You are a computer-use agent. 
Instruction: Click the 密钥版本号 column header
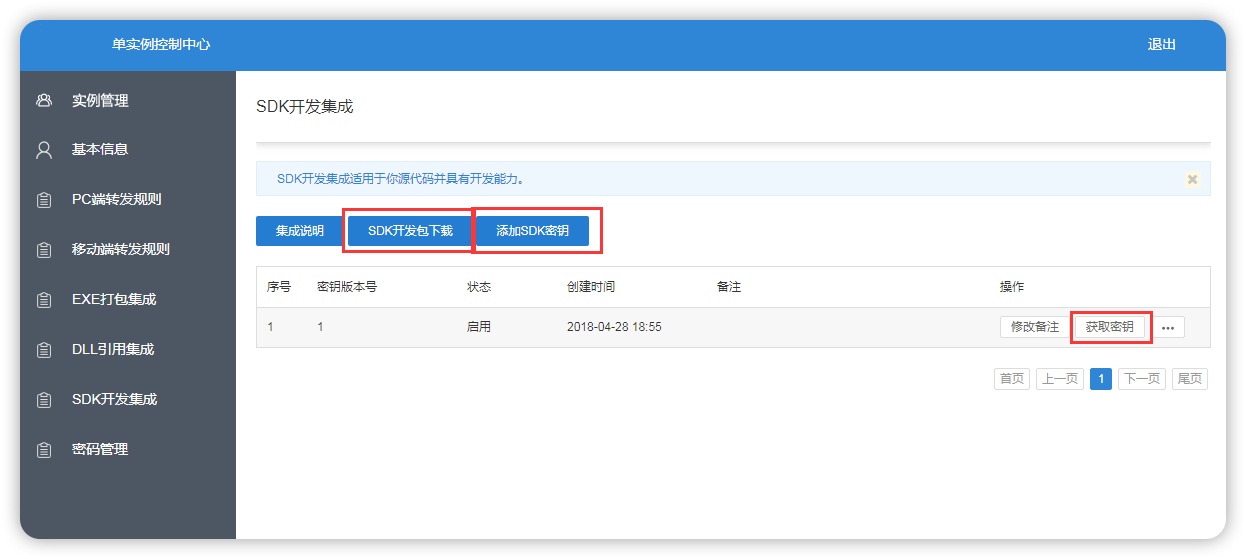tap(347, 287)
